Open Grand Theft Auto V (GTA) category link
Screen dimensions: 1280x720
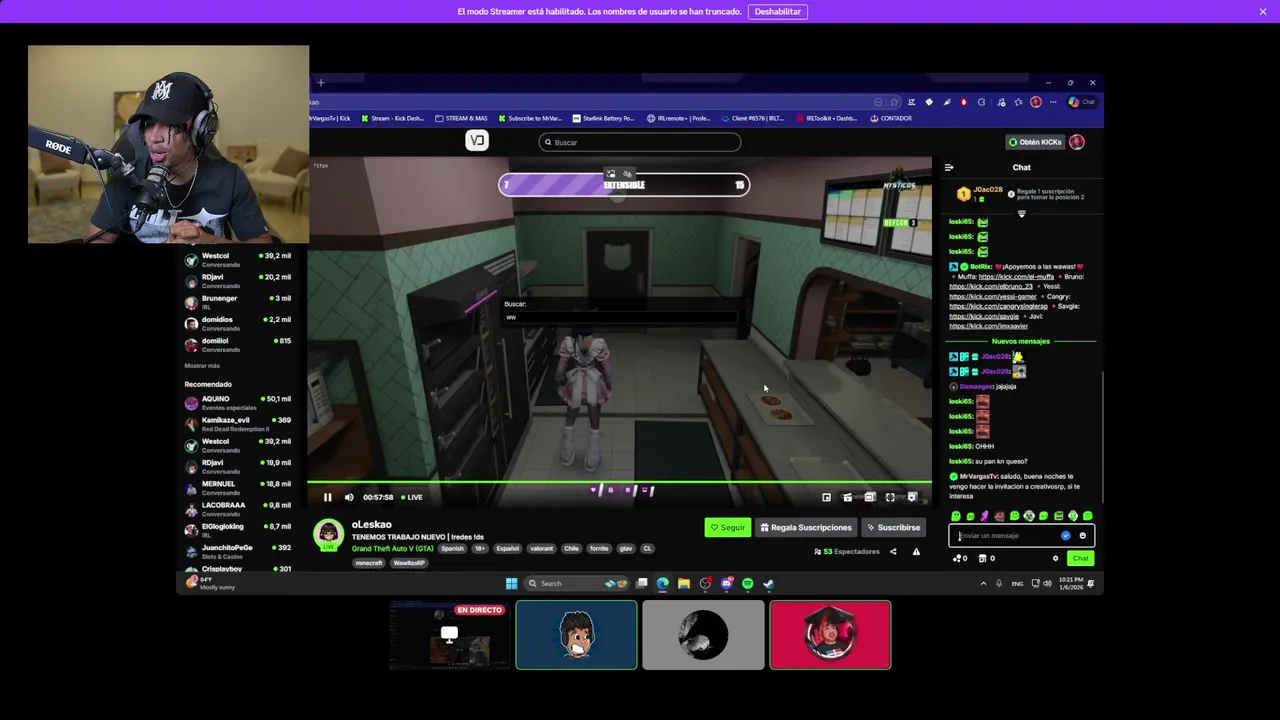tap(392, 548)
